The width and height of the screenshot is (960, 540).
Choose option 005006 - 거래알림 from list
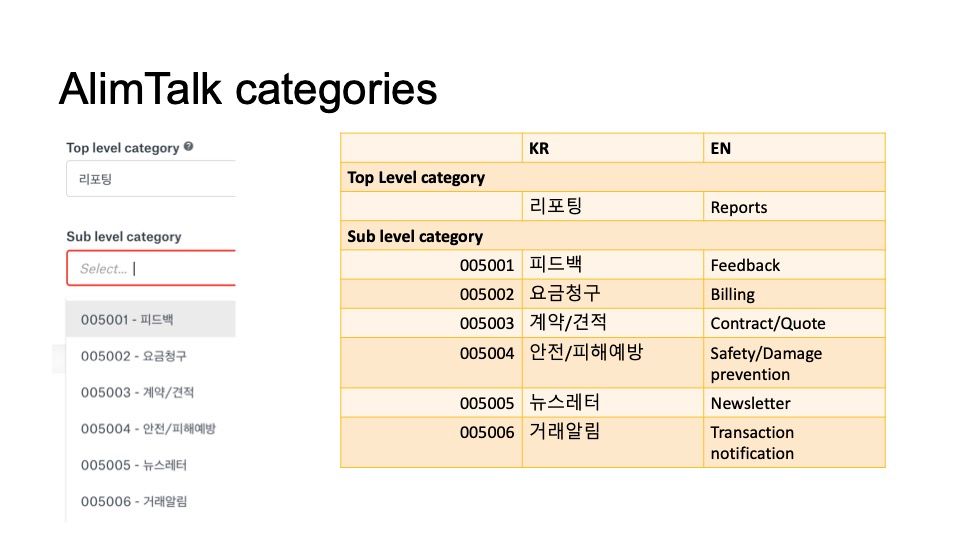click(151, 501)
